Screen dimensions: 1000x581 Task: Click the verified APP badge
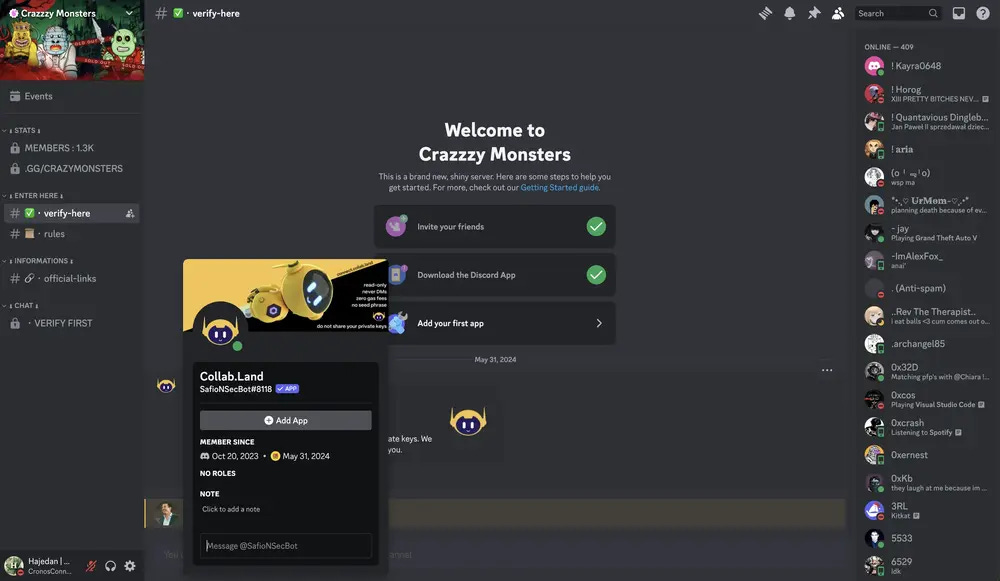(x=287, y=388)
